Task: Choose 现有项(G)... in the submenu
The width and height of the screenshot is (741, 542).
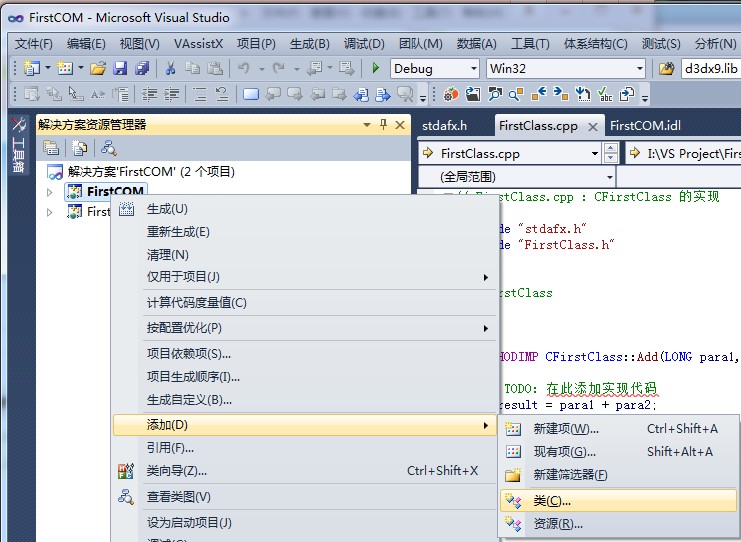Action: pyautogui.click(x=618, y=452)
